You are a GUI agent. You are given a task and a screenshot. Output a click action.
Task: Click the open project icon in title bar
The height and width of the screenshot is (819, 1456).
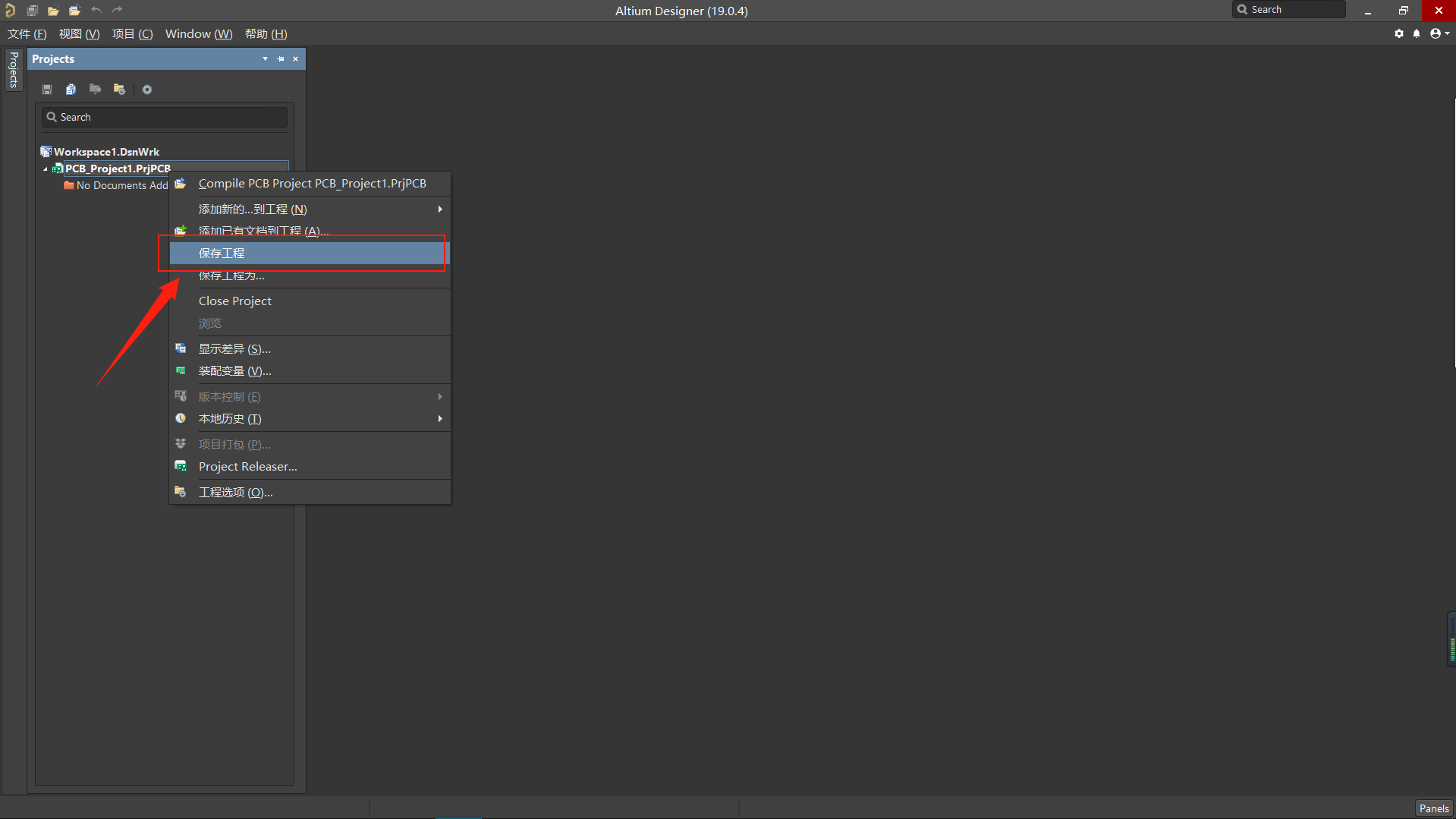[74, 10]
